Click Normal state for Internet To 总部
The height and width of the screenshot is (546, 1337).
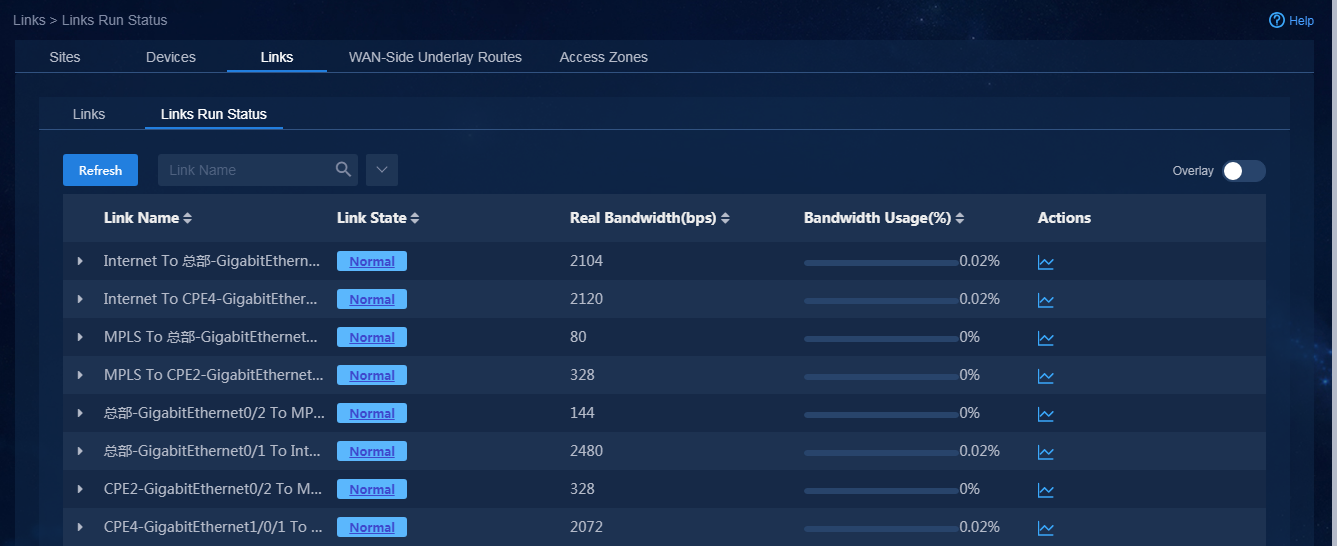(372, 261)
